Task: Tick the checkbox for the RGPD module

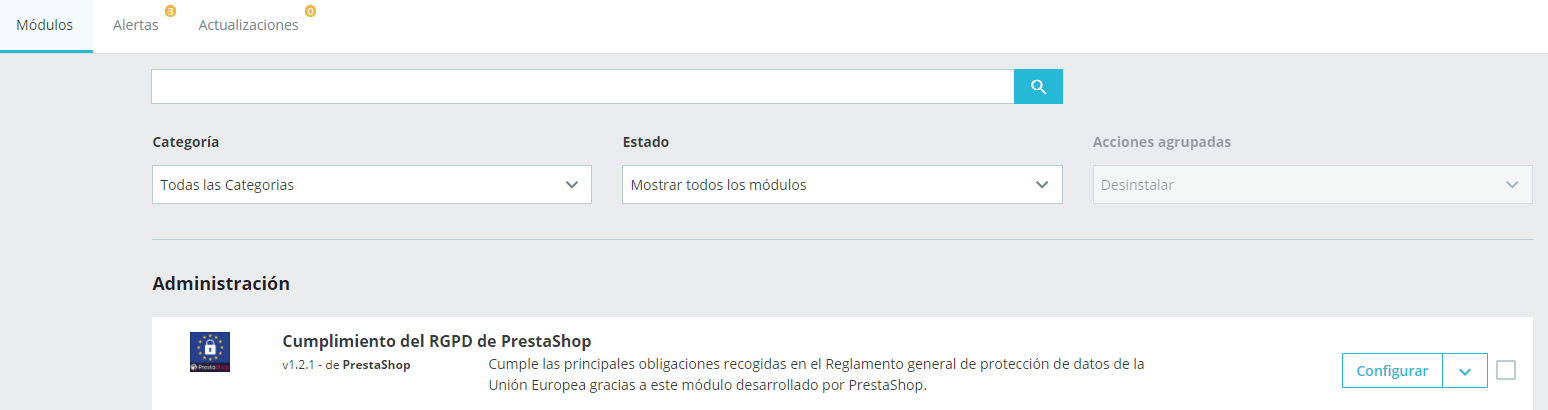Action: tap(1506, 370)
